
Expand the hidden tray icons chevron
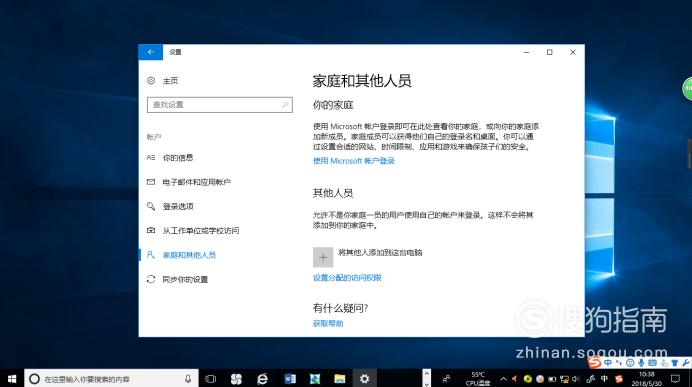(x=503, y=379)
